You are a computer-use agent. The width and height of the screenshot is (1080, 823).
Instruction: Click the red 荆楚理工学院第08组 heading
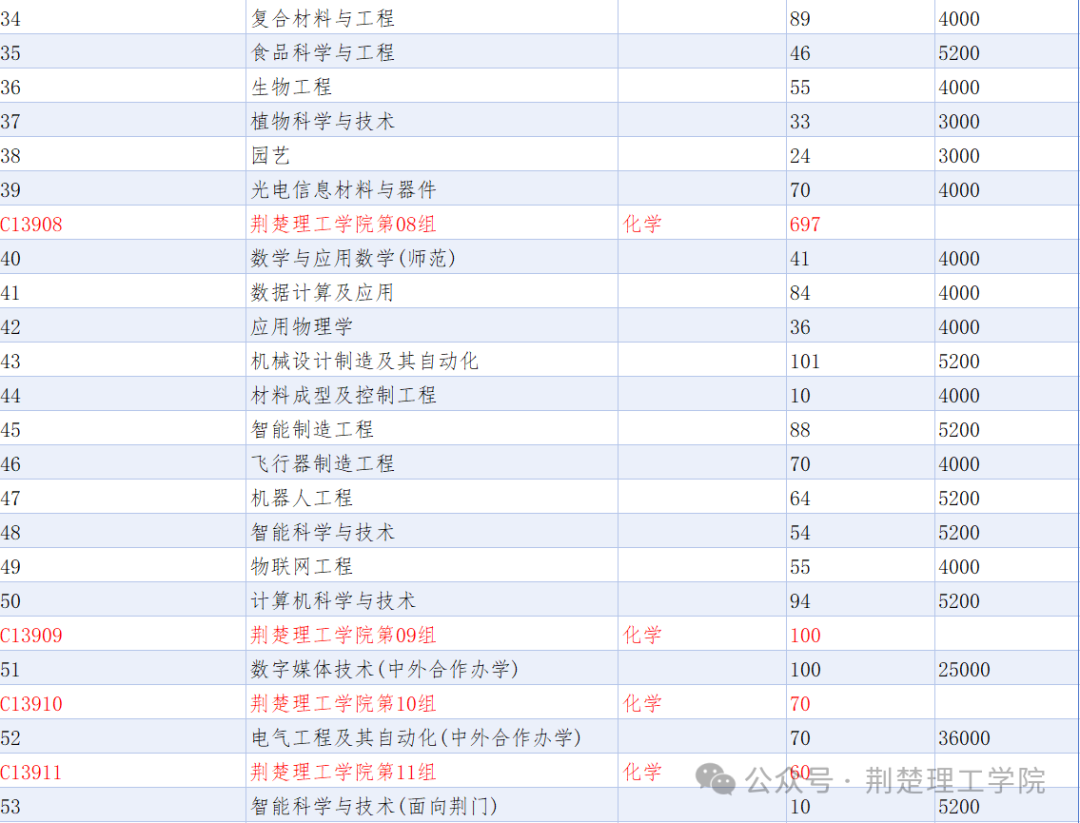[343, 224]
